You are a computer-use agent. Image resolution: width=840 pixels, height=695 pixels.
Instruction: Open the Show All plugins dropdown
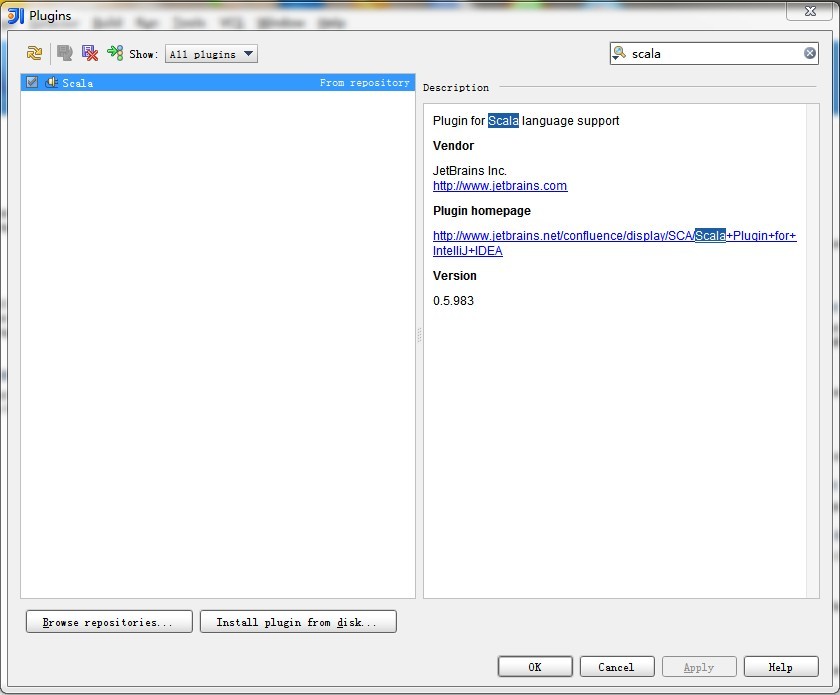click(x=211, y=54)
